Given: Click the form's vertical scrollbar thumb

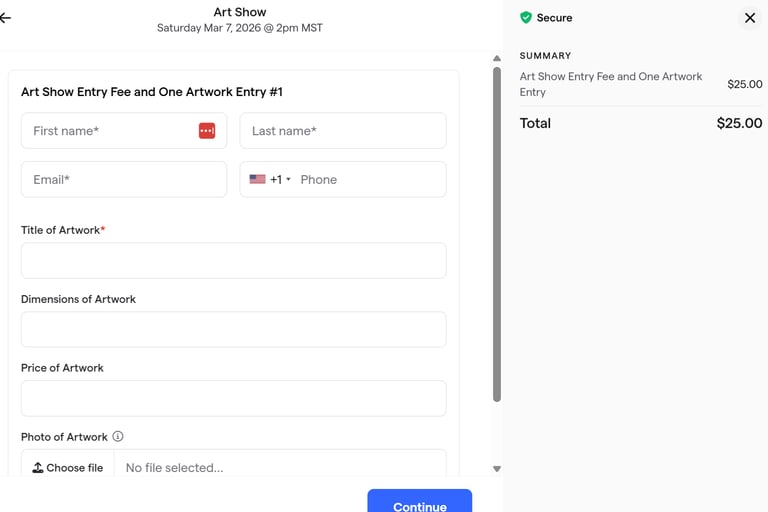Looking at the screenshot, I should [x=497, y=235].
